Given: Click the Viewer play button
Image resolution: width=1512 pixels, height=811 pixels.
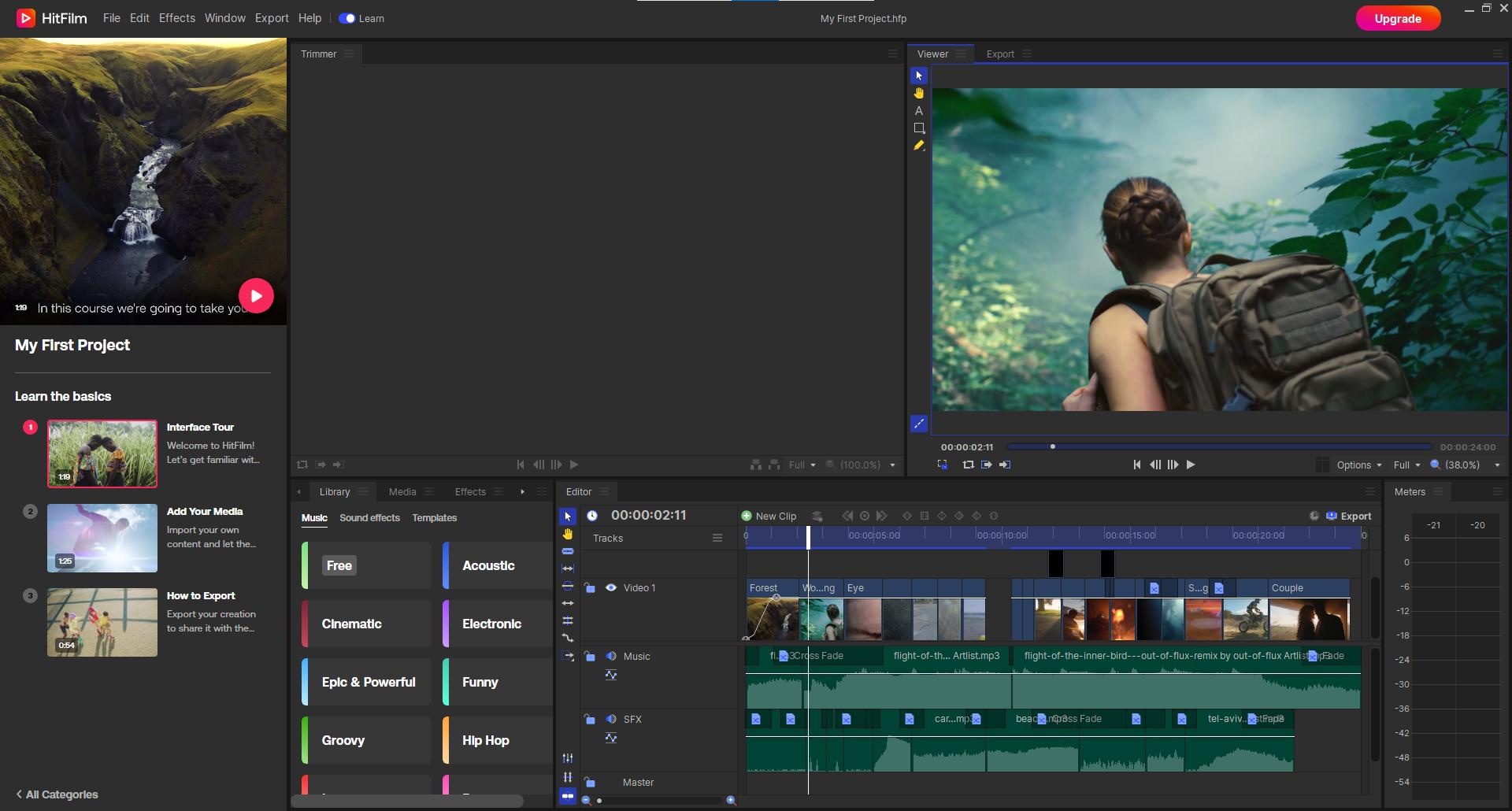Looking at the screenshot, I should click(x=1191, y=465).
